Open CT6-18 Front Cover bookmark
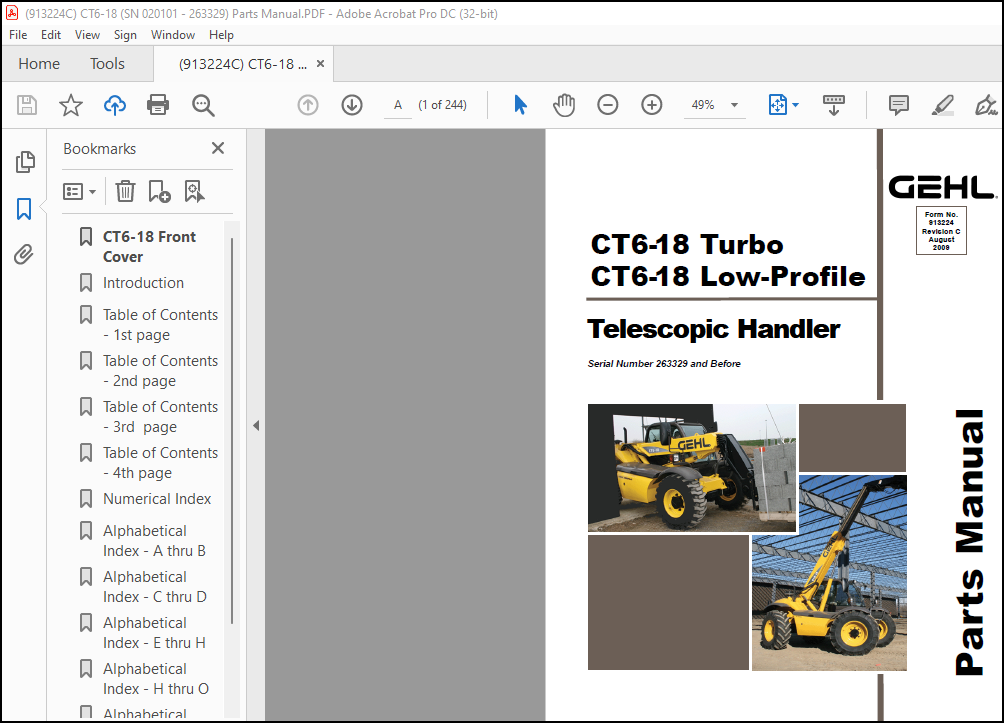Screen dimensions: 1004x723 pyautogui.click(x=149, y=247)
